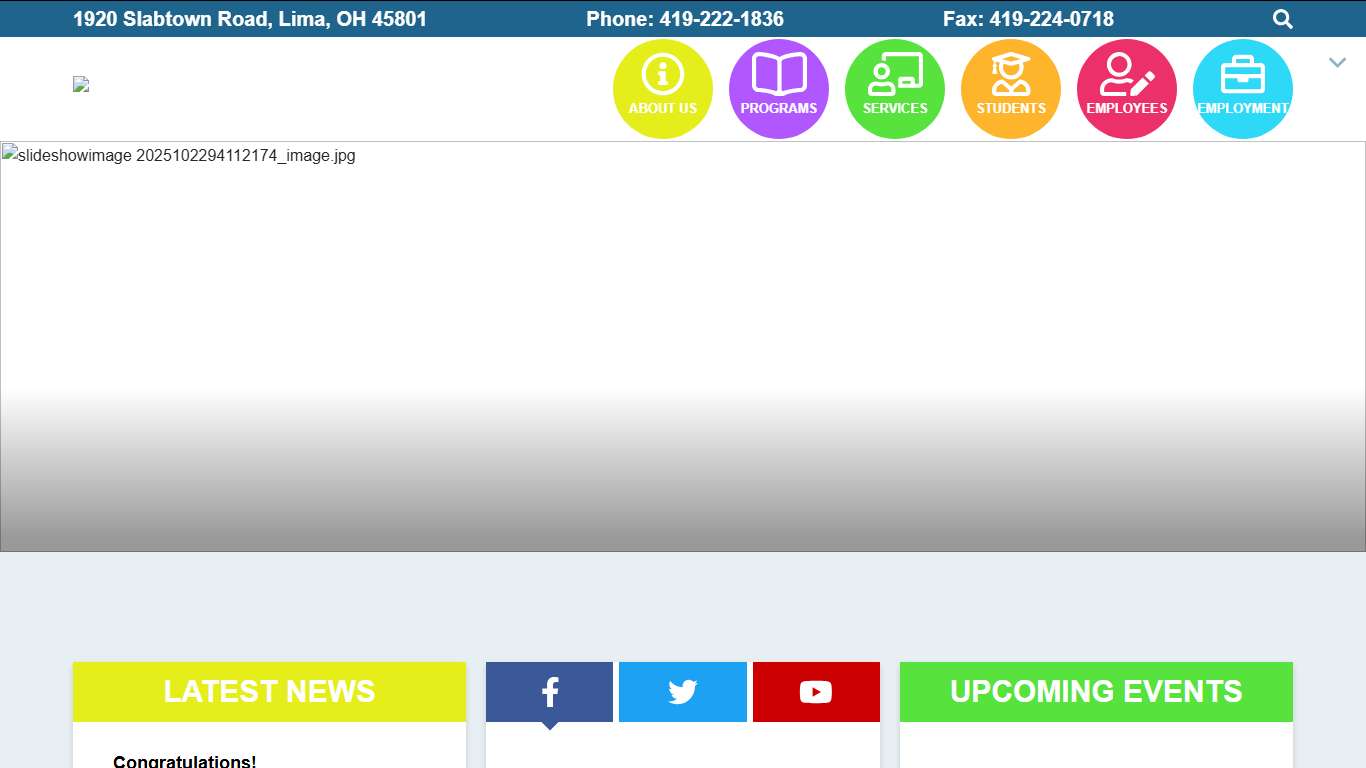Open the search magnifier in top bar

click(1282, 19)
